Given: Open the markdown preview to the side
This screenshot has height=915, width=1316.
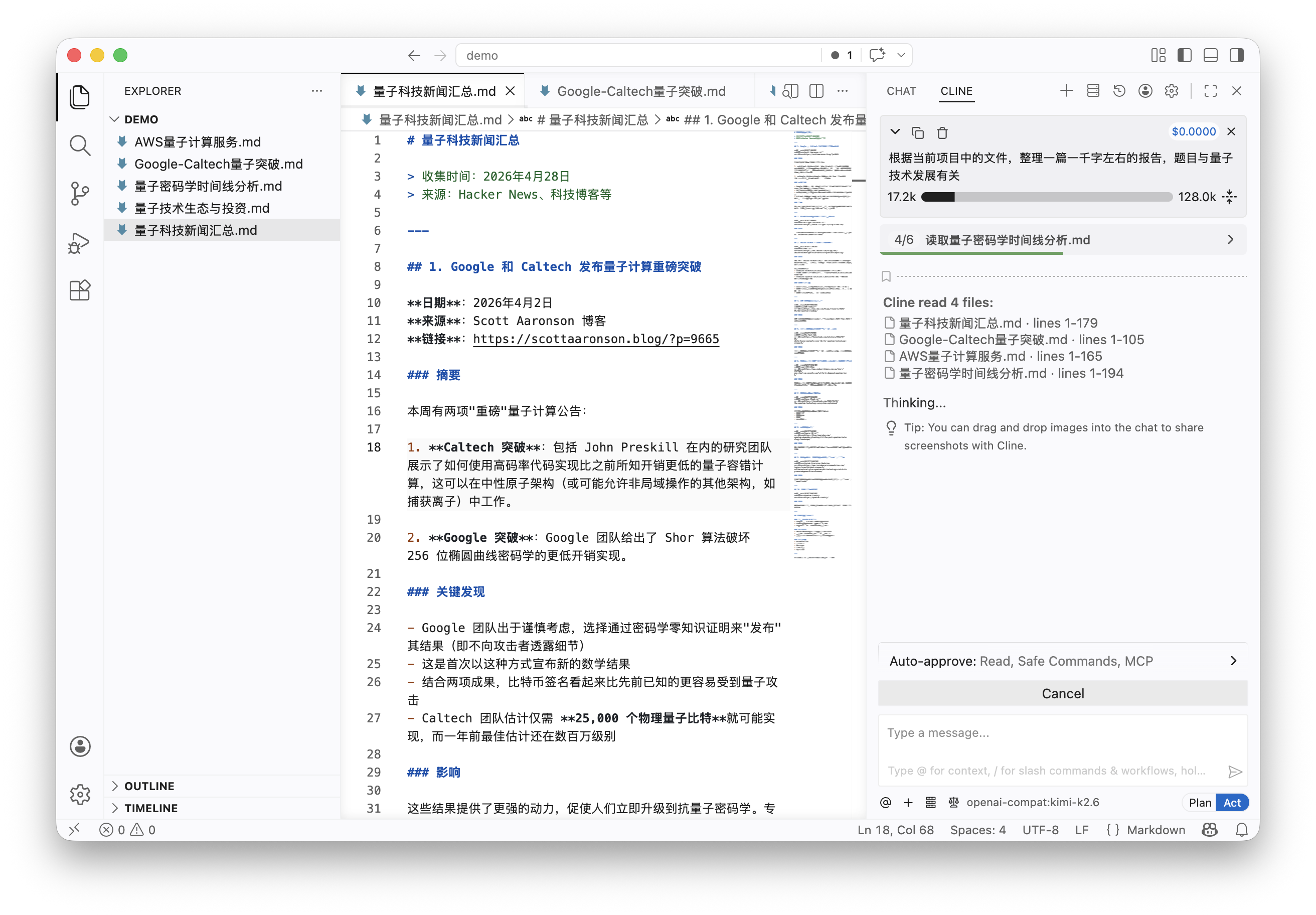Looking at the screenshot, I should click(790, 91).
